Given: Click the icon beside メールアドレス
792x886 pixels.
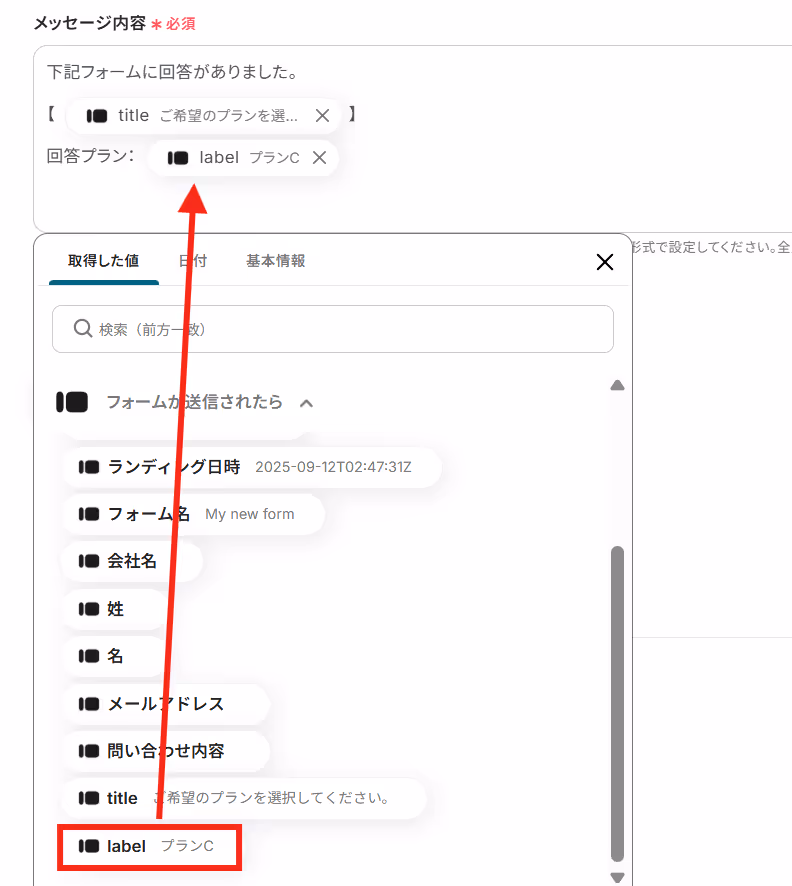Looking at the screenshot, I should [89, 703].
